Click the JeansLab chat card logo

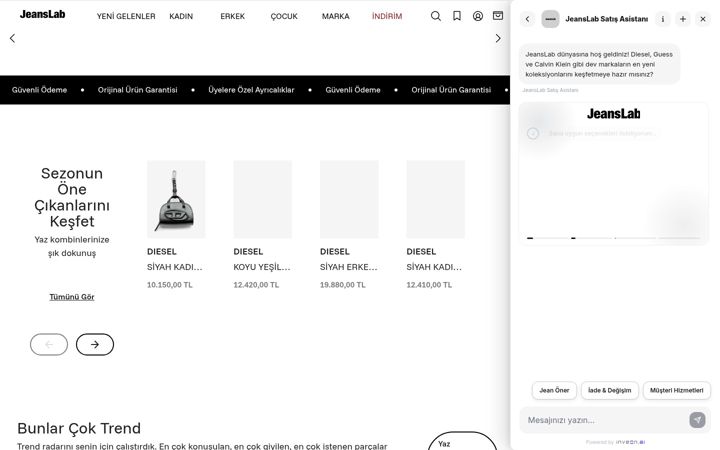pos(613,113)
